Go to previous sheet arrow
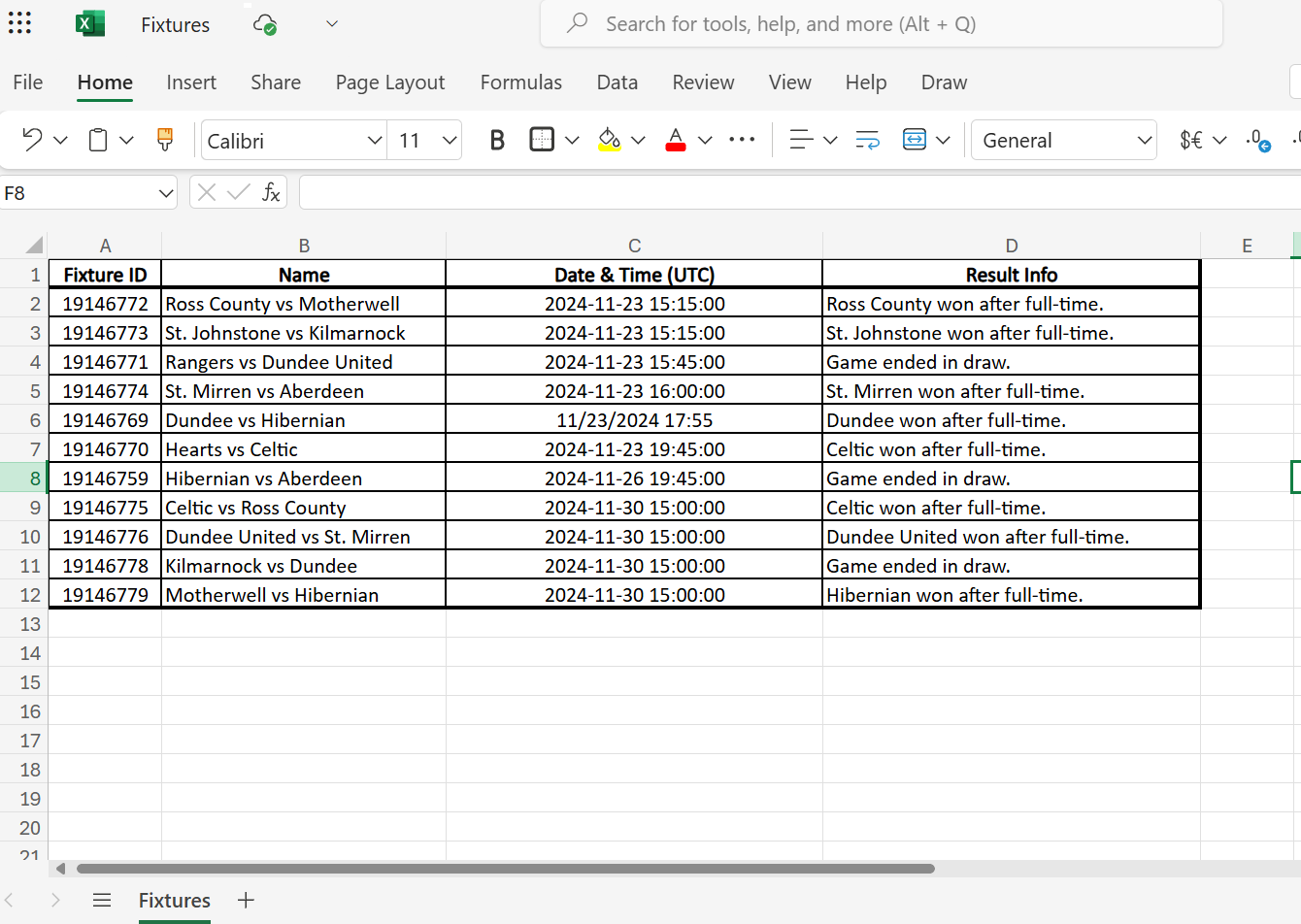The width and height of the screenshot is (1301, 924). [9, 901]
